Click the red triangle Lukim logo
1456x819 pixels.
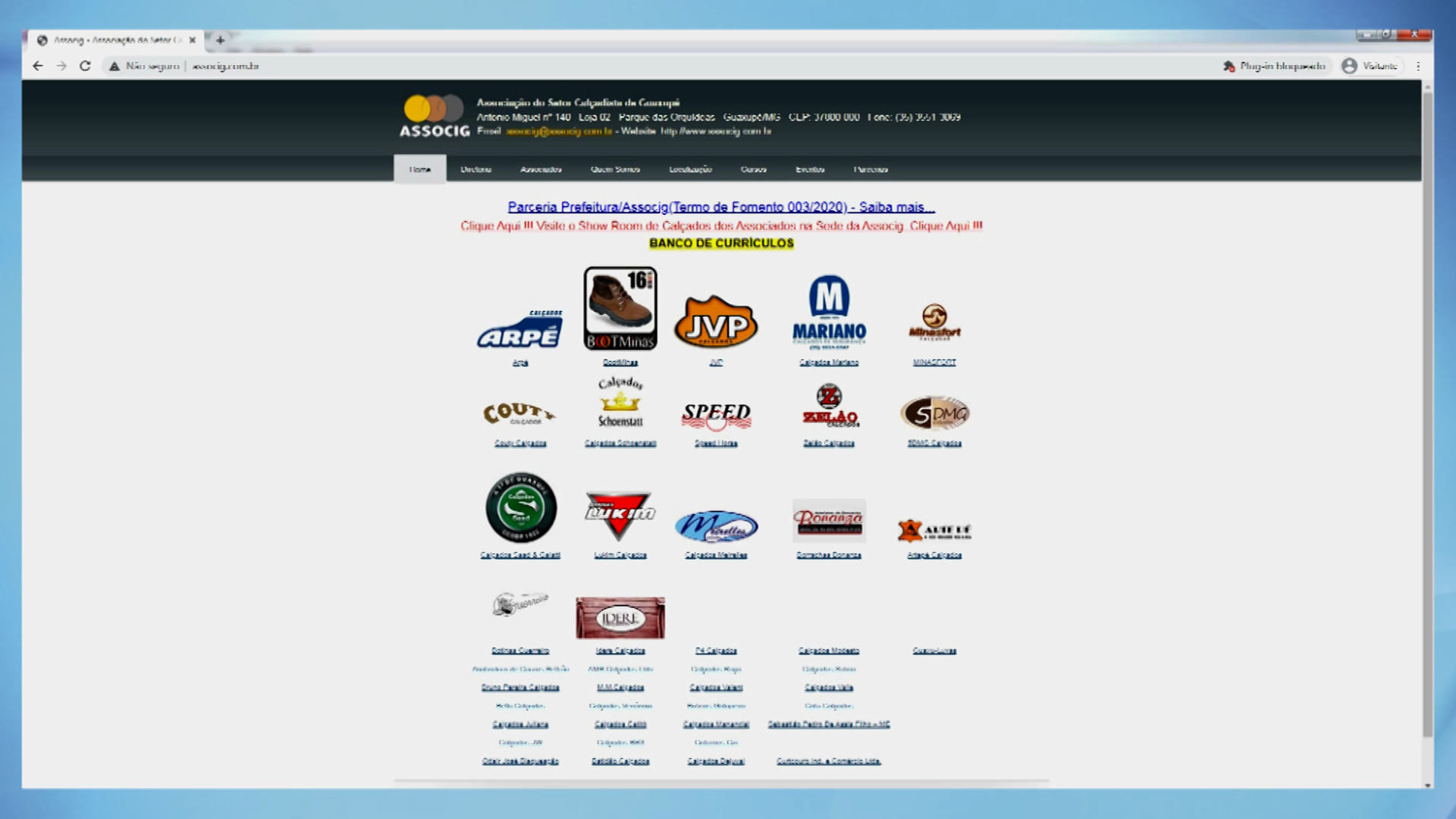pos(620,516)
